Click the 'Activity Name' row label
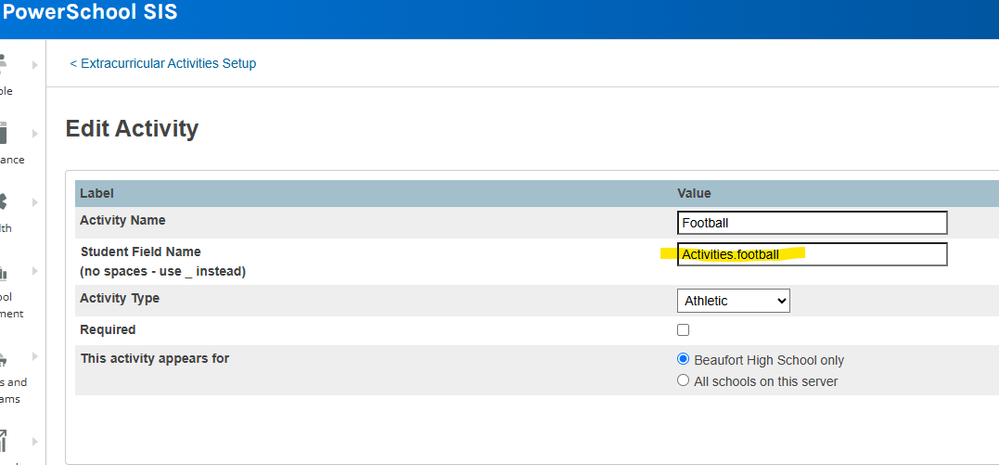This screenshot has width=999, height=465. (x=122, y=220)
